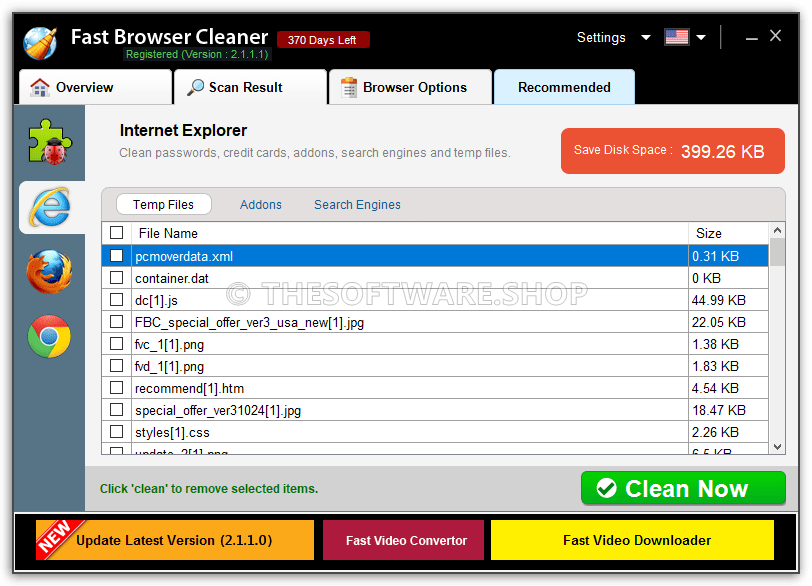Select the styles[1].css file name
The height and width of the screenshot is (586, 812).
pyautogui.click(x=172, y=432)
